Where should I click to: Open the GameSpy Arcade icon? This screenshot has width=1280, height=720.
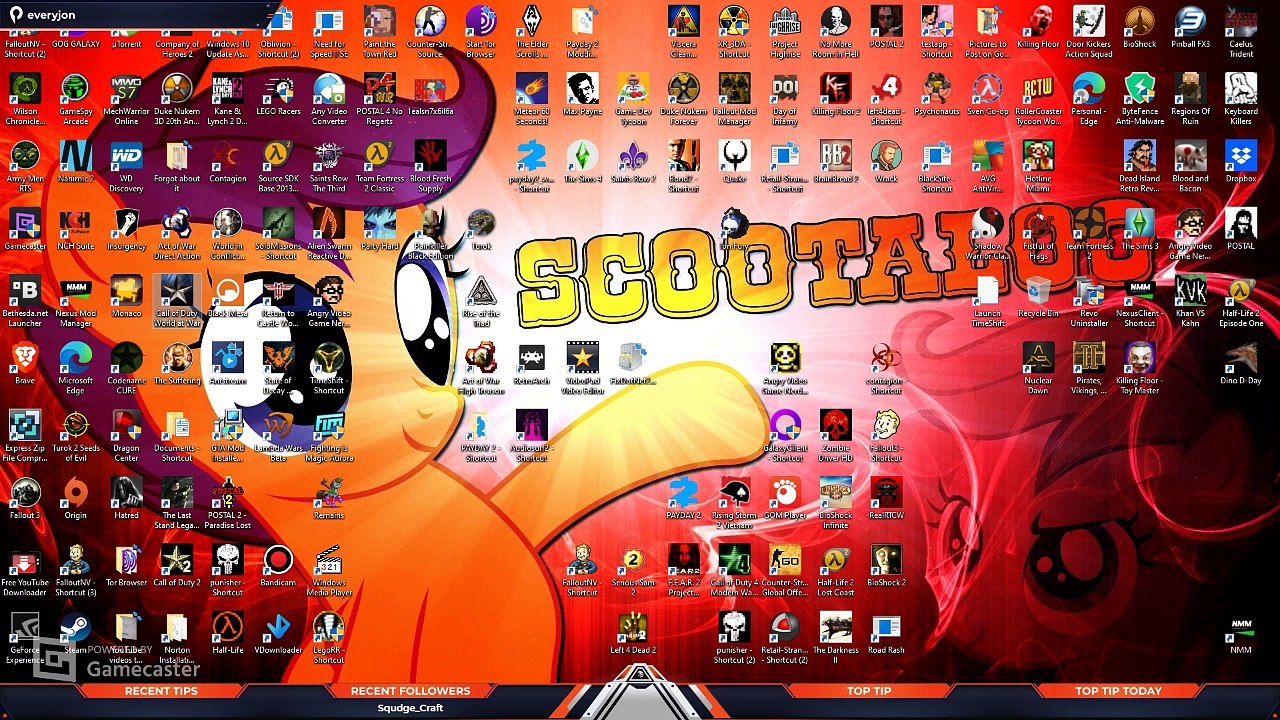click(x=75, y=98)
